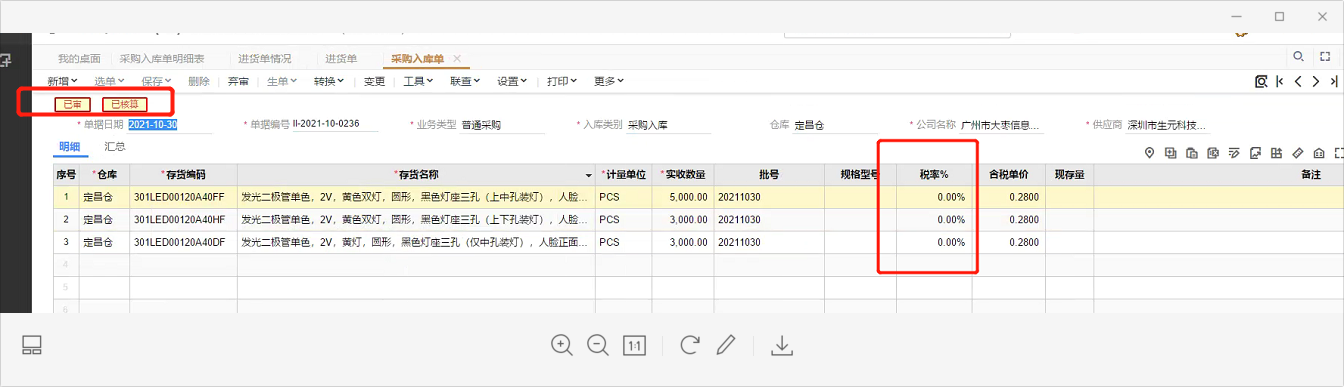1344x387 pixels.
Task: Click the search magnifier icon near tab bar
Action: (x=1299, y=56)
